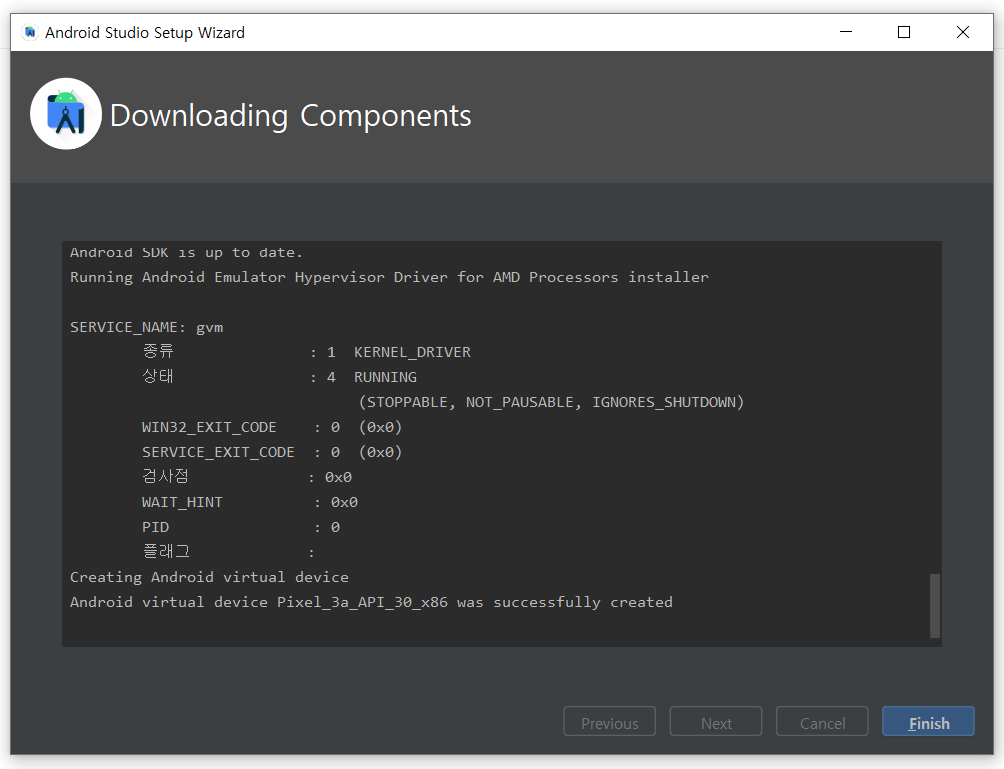Minimize the Setup Wizard window
Screen dimensions: 1004x769
pos(846,32)
